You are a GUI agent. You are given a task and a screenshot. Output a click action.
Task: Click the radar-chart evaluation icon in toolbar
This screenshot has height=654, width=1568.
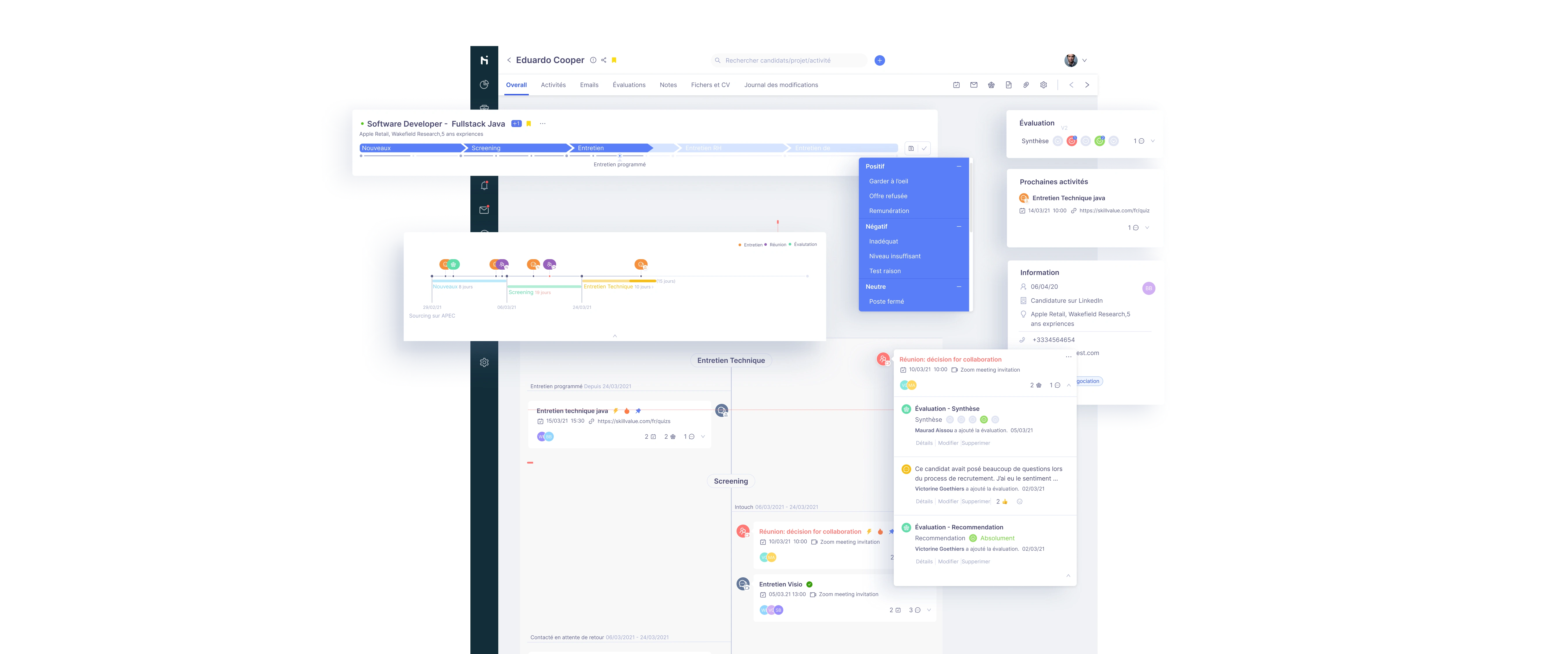point(991,85)
